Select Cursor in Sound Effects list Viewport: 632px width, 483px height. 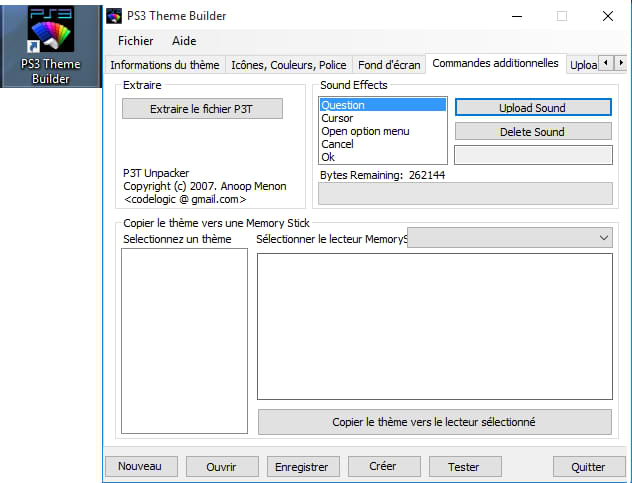[383, 118]
